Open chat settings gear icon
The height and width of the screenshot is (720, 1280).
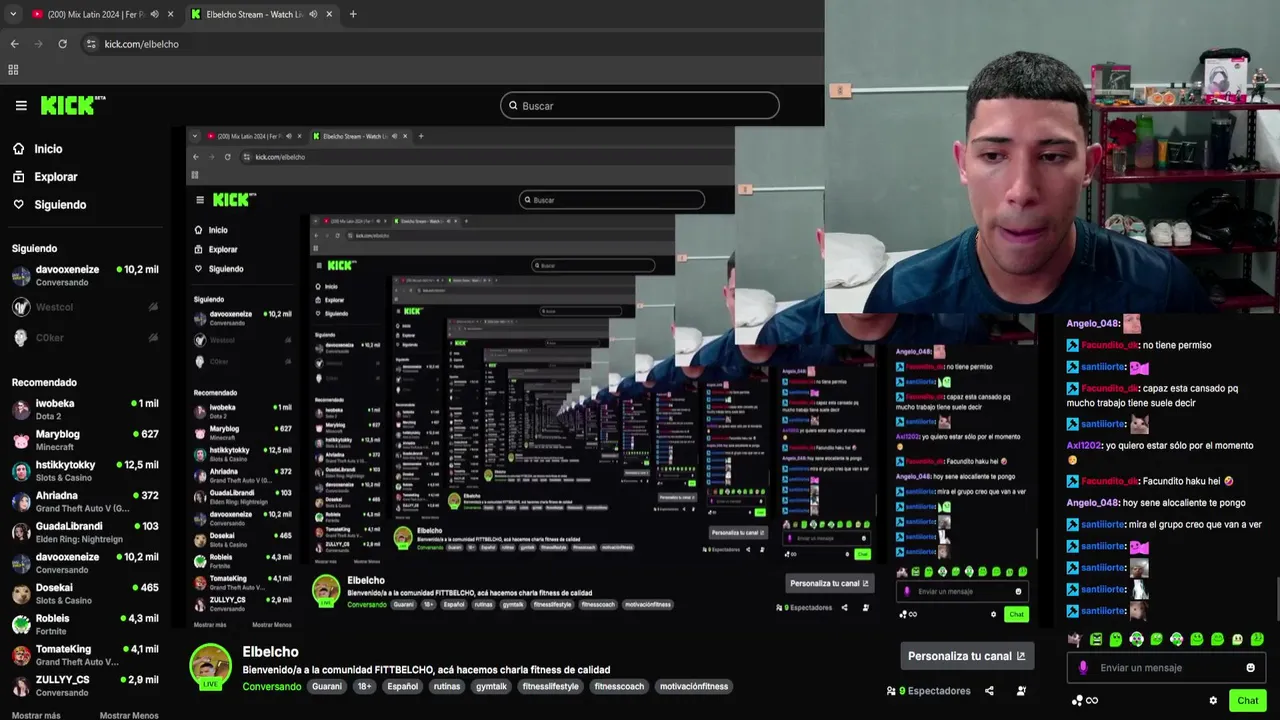[x=1213, y=701]
